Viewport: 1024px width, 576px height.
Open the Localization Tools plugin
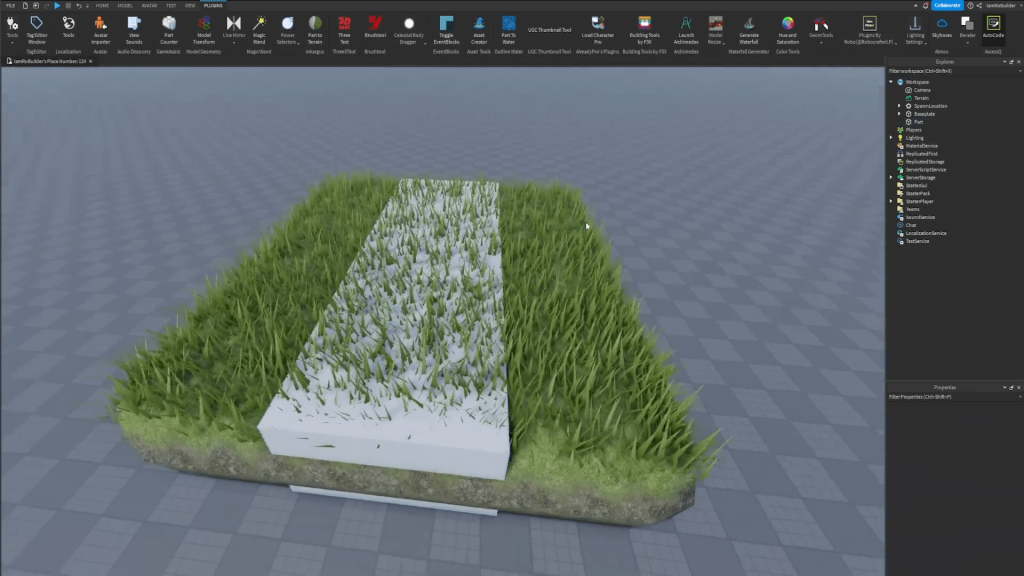coord(68,27)
